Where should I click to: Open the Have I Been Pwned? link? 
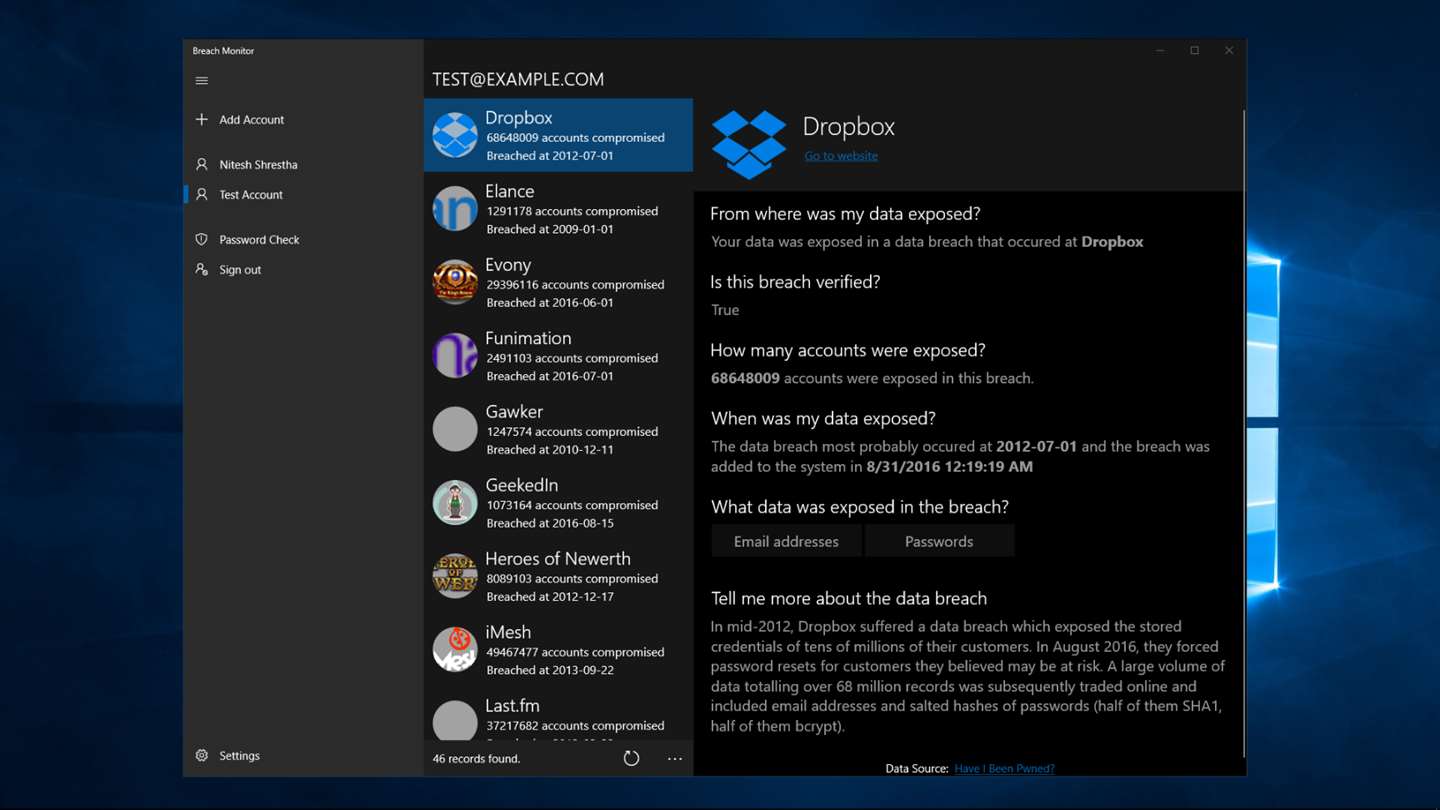[1004, 768]
